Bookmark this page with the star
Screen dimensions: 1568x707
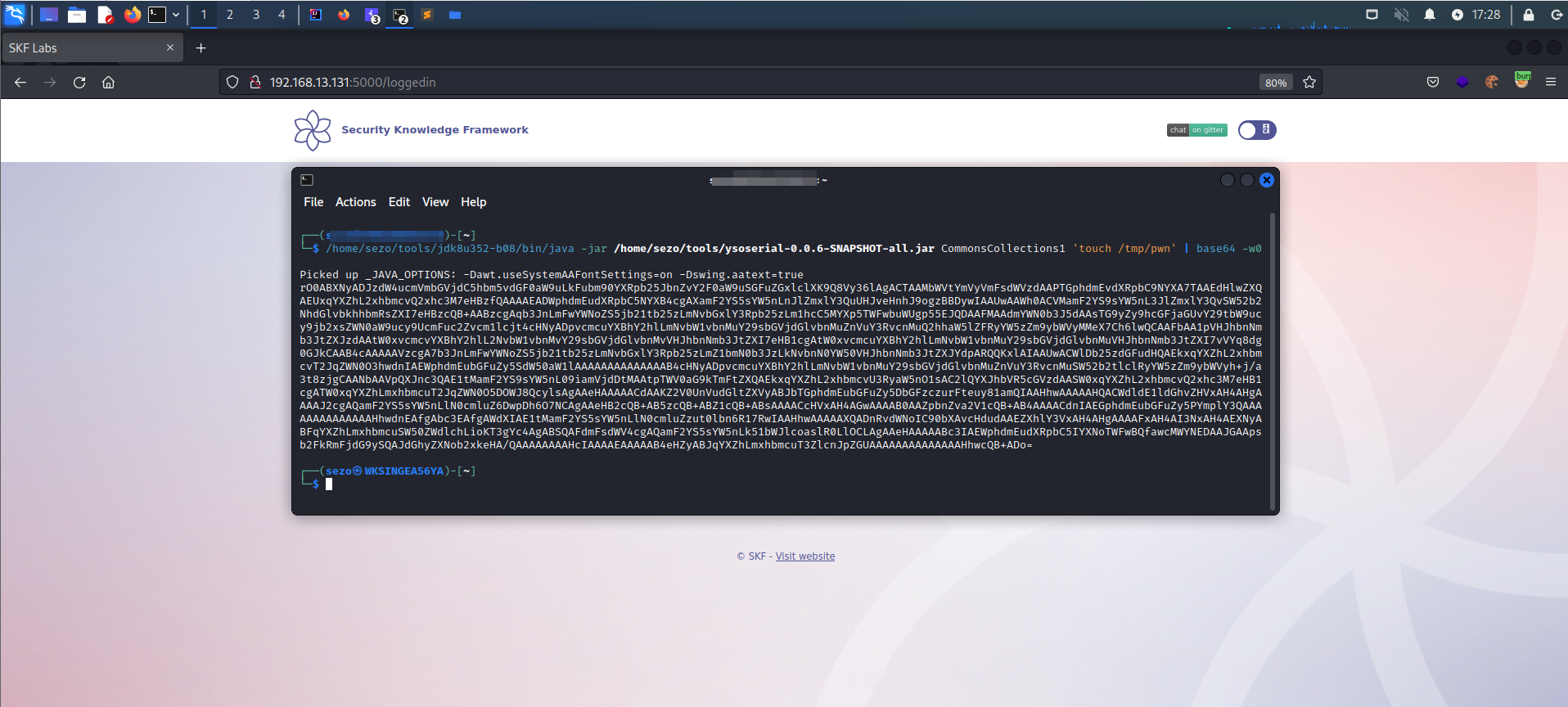click(x=1309, y=82)
